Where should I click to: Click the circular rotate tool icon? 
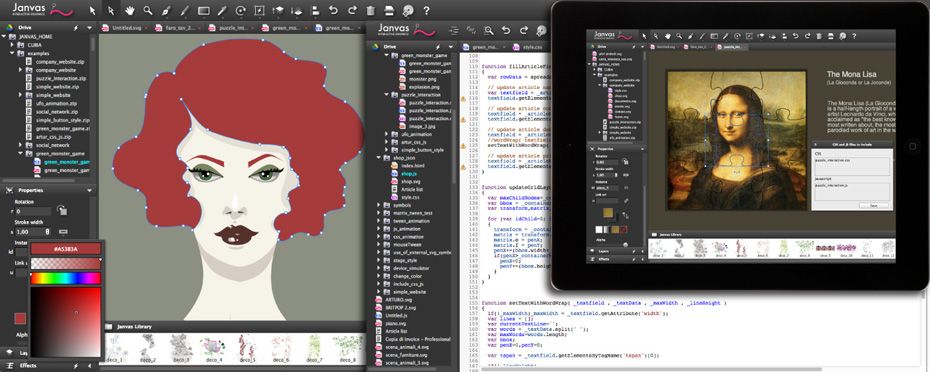click(240, 10)
